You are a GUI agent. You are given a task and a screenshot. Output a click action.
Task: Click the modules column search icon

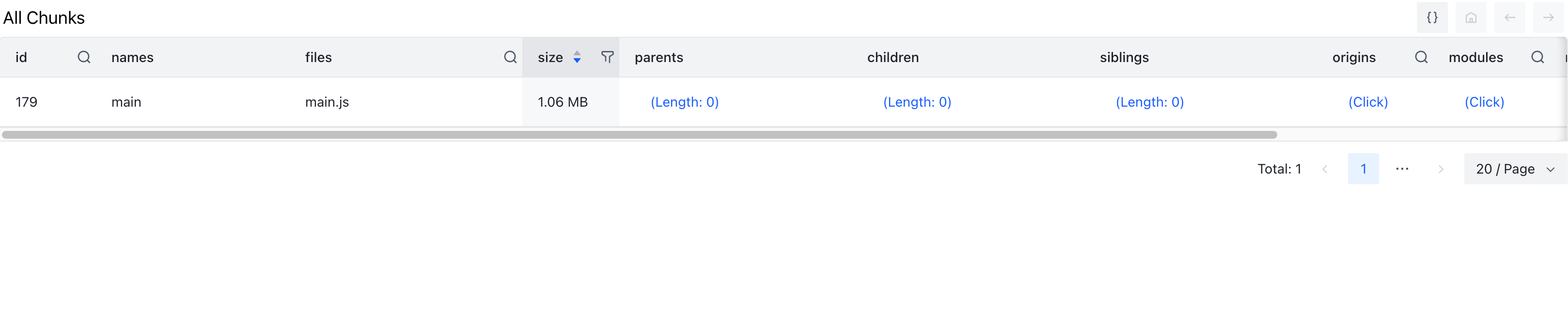[x=1537, y=57]
